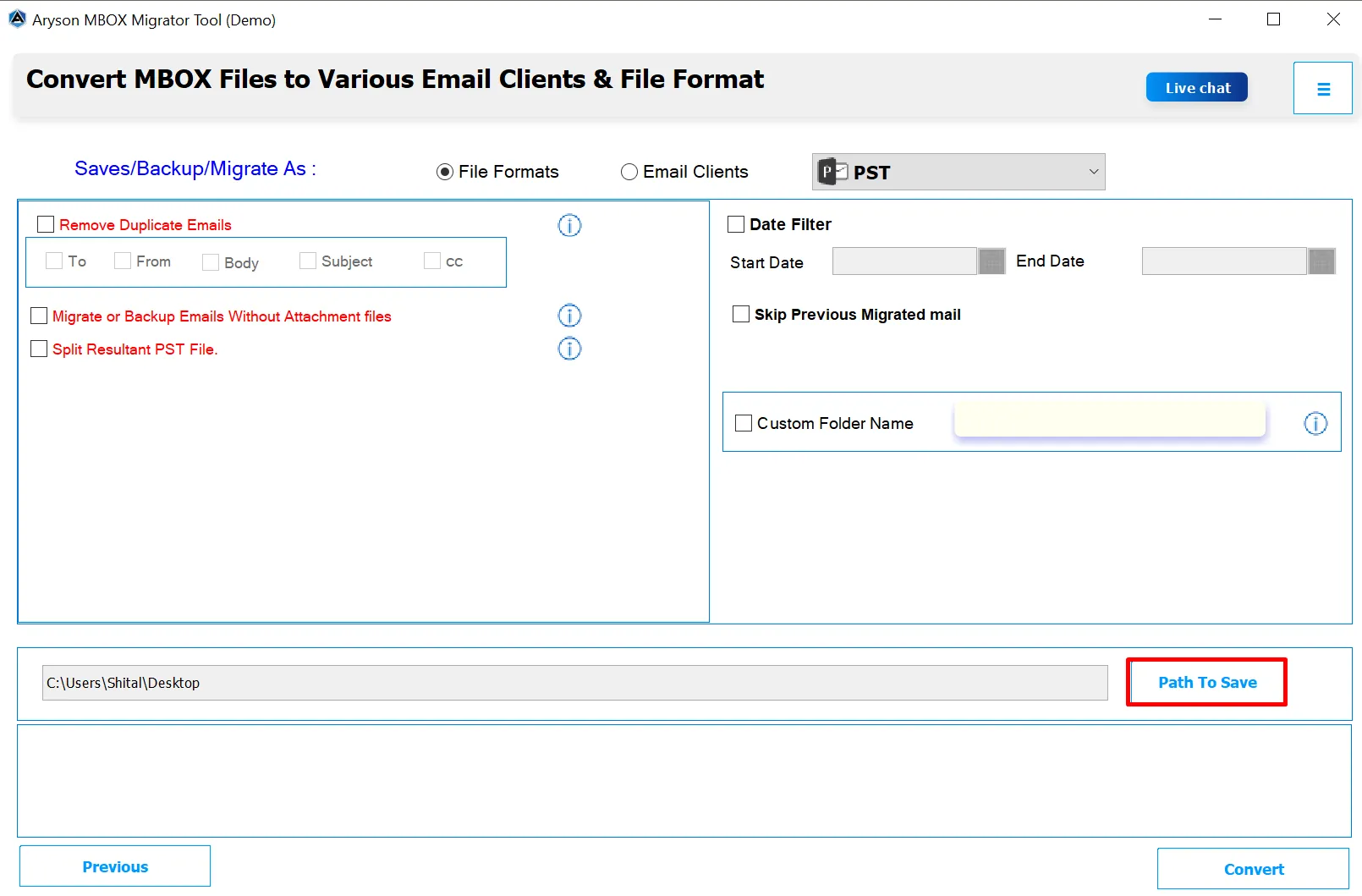Click the info icon beside Split Resultant PST File

click(x=569, y=349)
